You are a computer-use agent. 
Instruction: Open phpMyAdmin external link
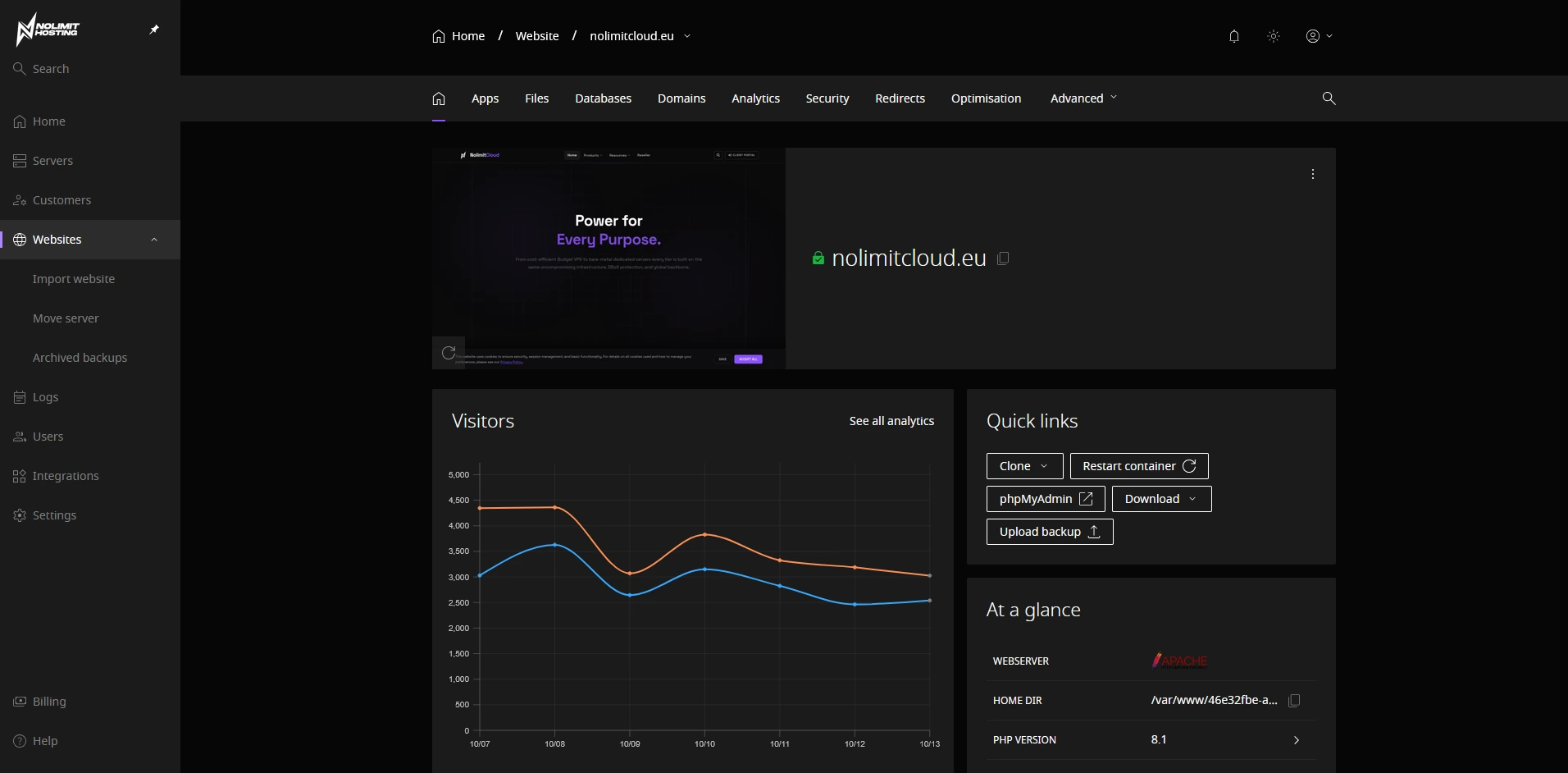click(x=1046, y=499)
